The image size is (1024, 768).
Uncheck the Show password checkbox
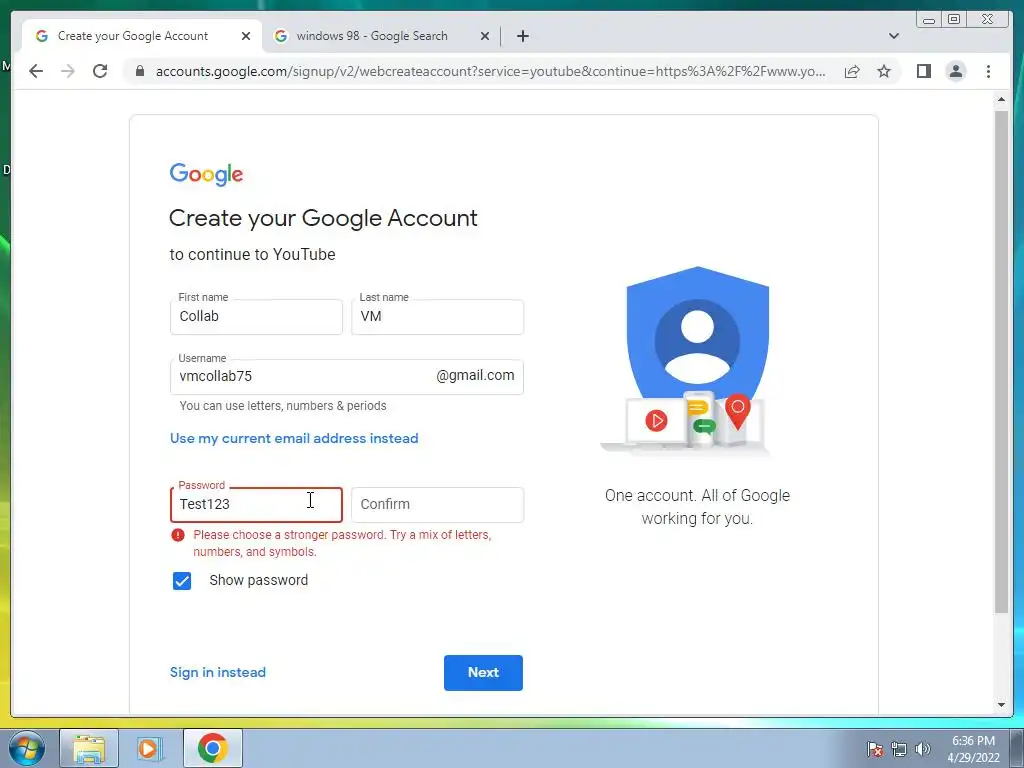182,581
